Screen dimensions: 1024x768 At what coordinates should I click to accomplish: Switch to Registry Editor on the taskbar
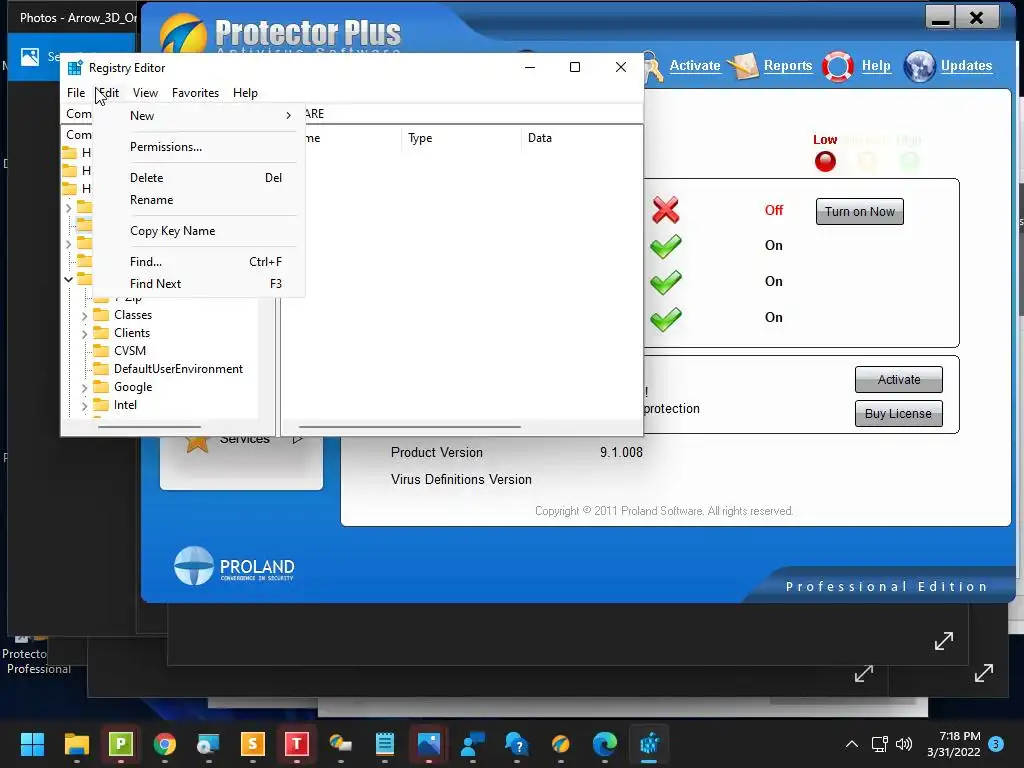(649, 744)
